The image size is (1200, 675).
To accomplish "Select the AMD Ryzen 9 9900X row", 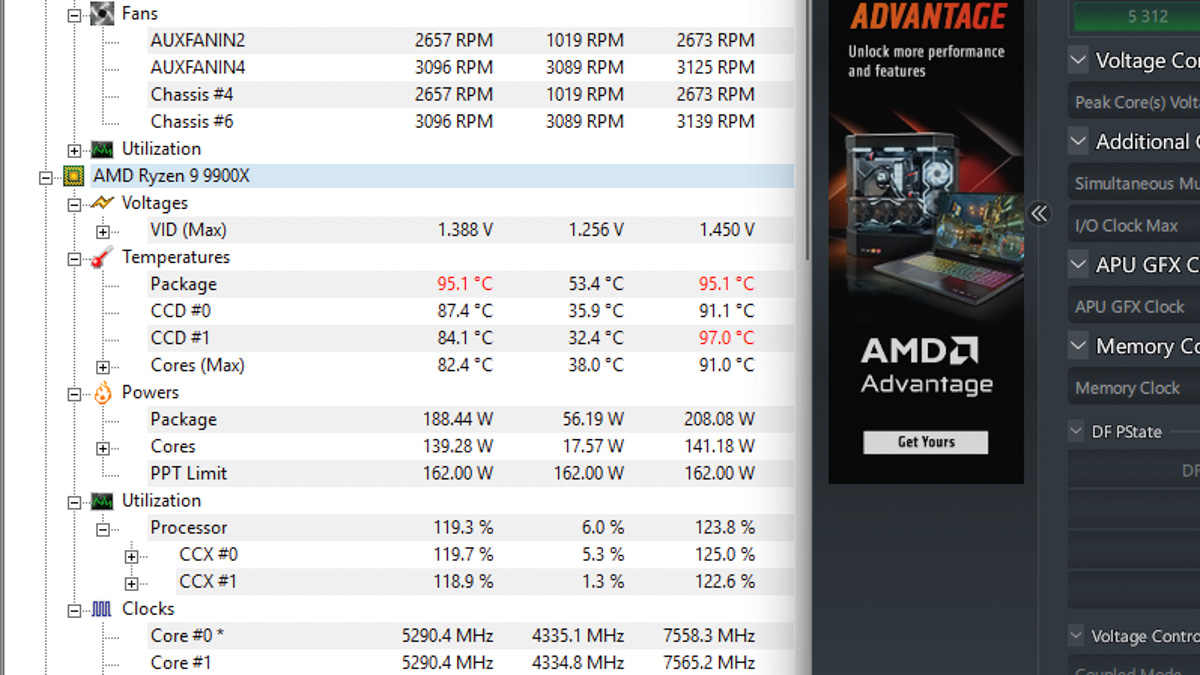I will 443,176.
